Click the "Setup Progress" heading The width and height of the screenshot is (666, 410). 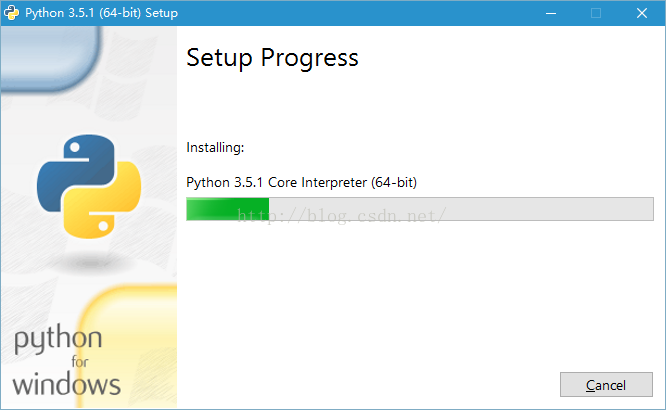point(272,58)
